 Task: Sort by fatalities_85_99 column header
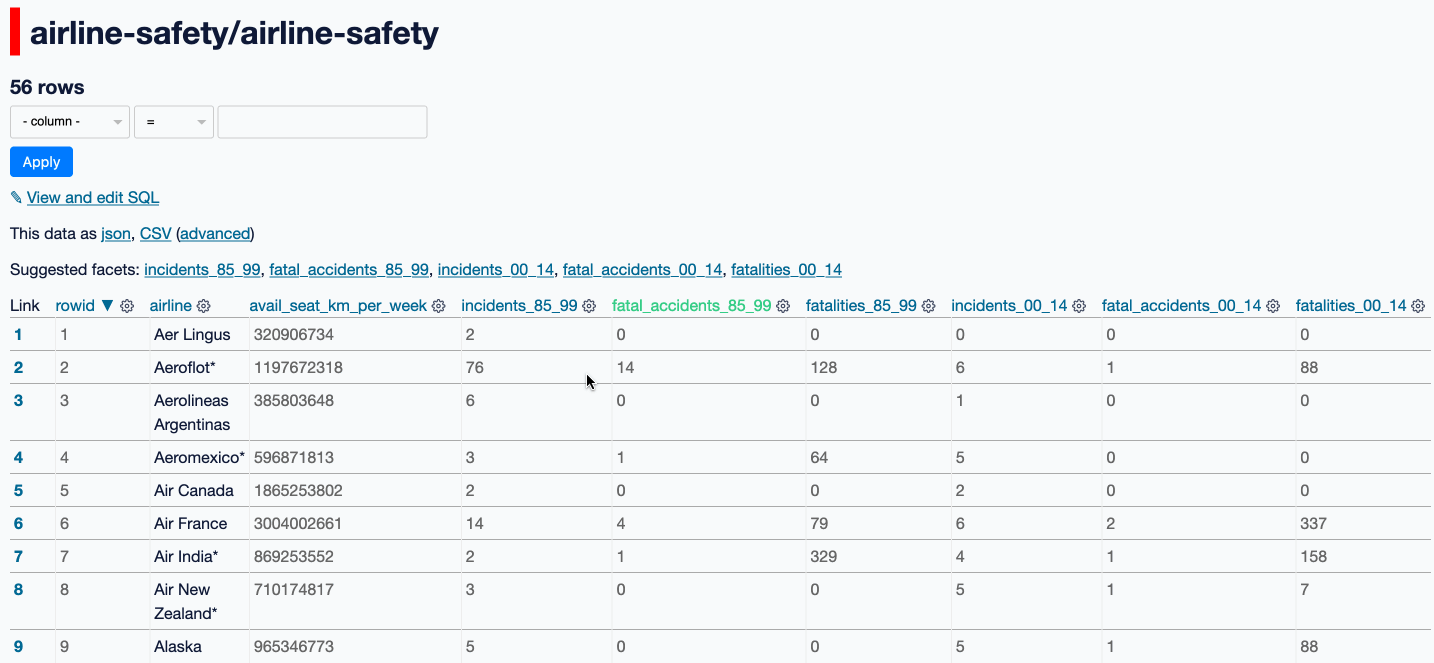click(x=862, y=306)
